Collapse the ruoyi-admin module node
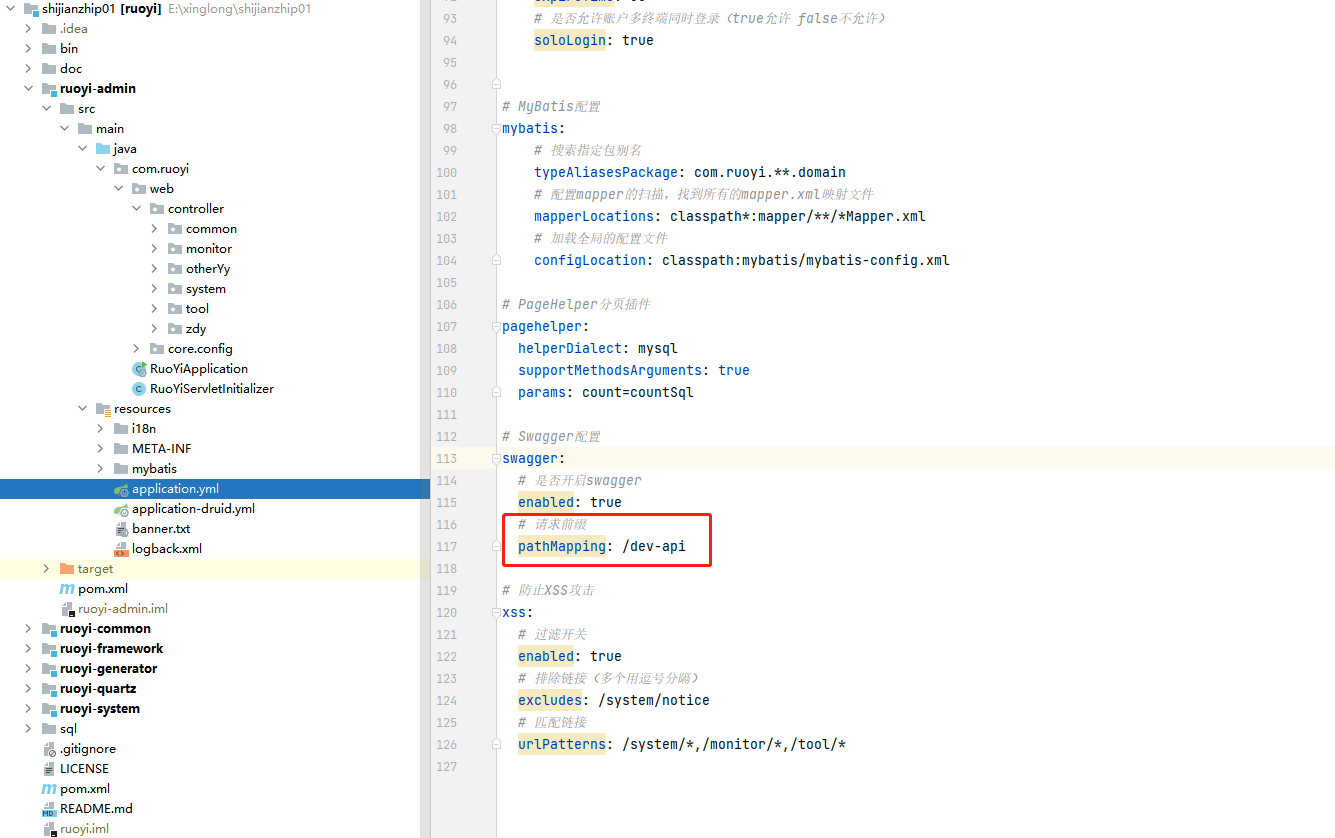The image size is (1335, 838). pos(29,89)
